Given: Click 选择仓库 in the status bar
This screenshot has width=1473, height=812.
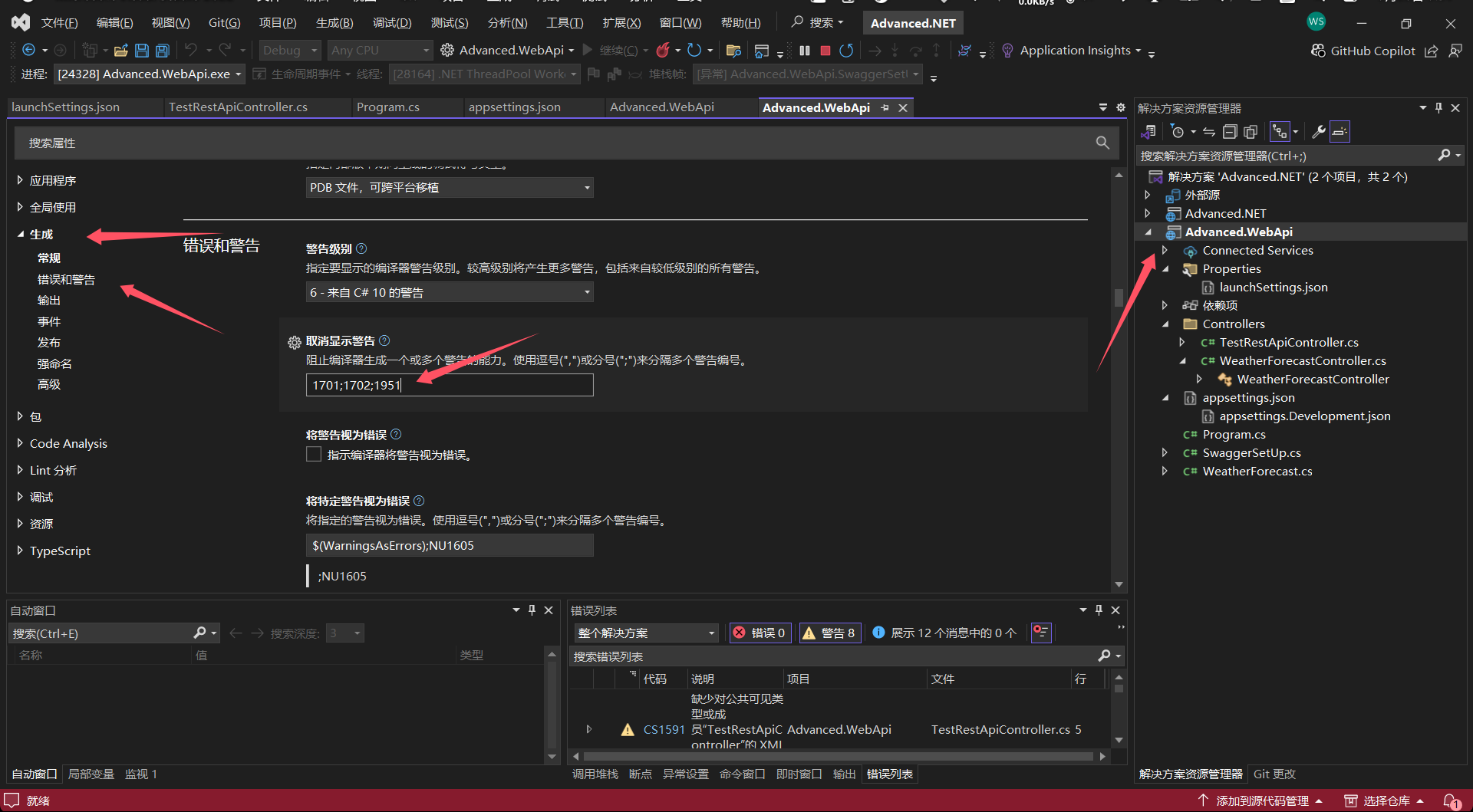Looking at the screenshot, I should [x=1386, y=801].
